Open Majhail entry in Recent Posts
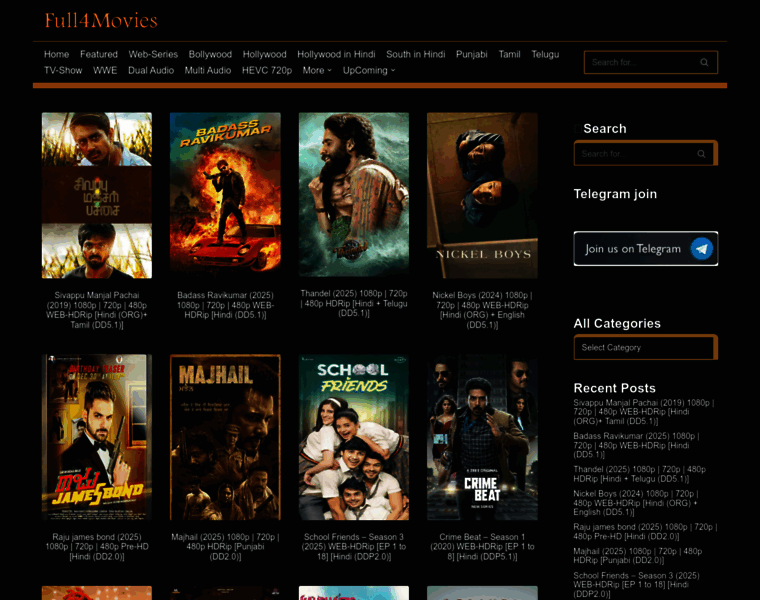This screenshot has width=760, height=600. (x=637, y=556)
